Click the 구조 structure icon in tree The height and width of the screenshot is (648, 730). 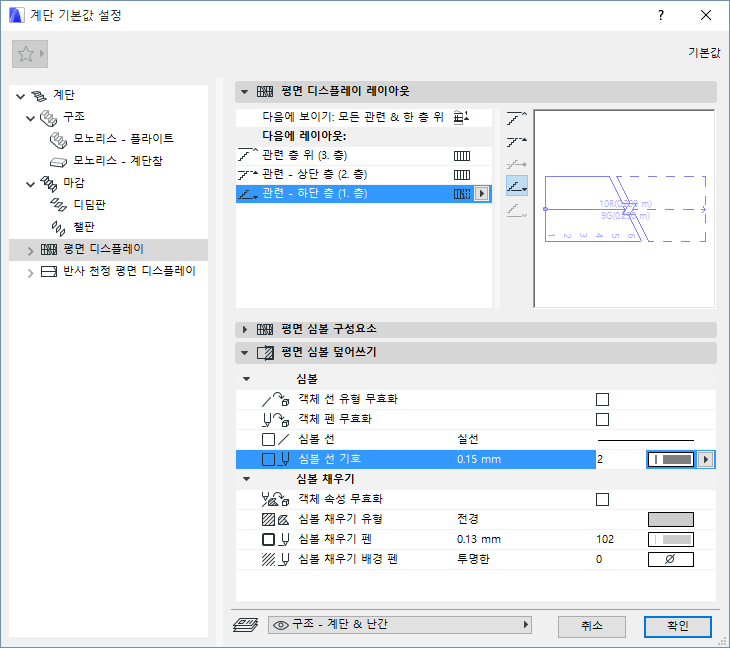click(48, 118)
